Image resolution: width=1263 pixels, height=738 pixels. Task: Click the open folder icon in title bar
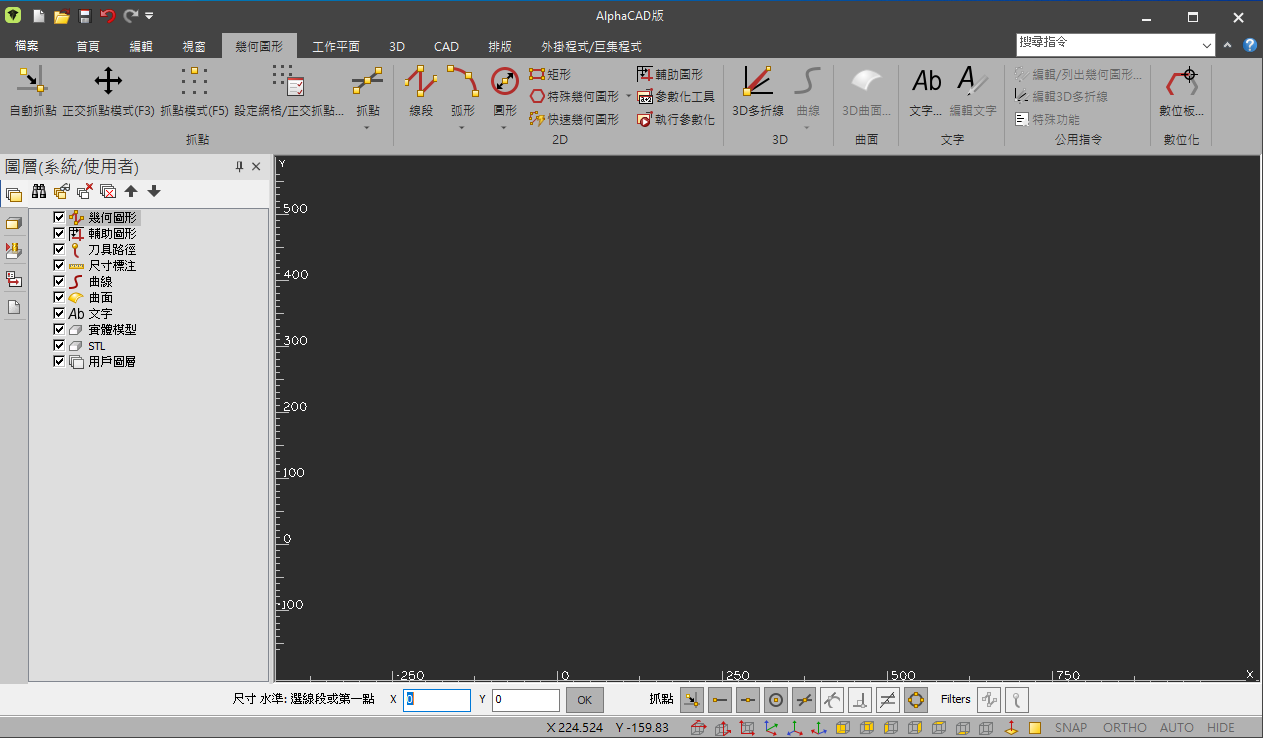[61, 16]
